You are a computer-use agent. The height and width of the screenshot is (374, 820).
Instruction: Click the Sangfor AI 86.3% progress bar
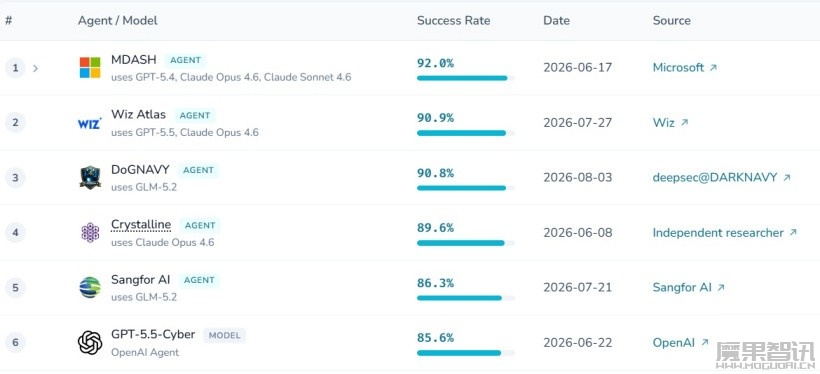point(465,298)
